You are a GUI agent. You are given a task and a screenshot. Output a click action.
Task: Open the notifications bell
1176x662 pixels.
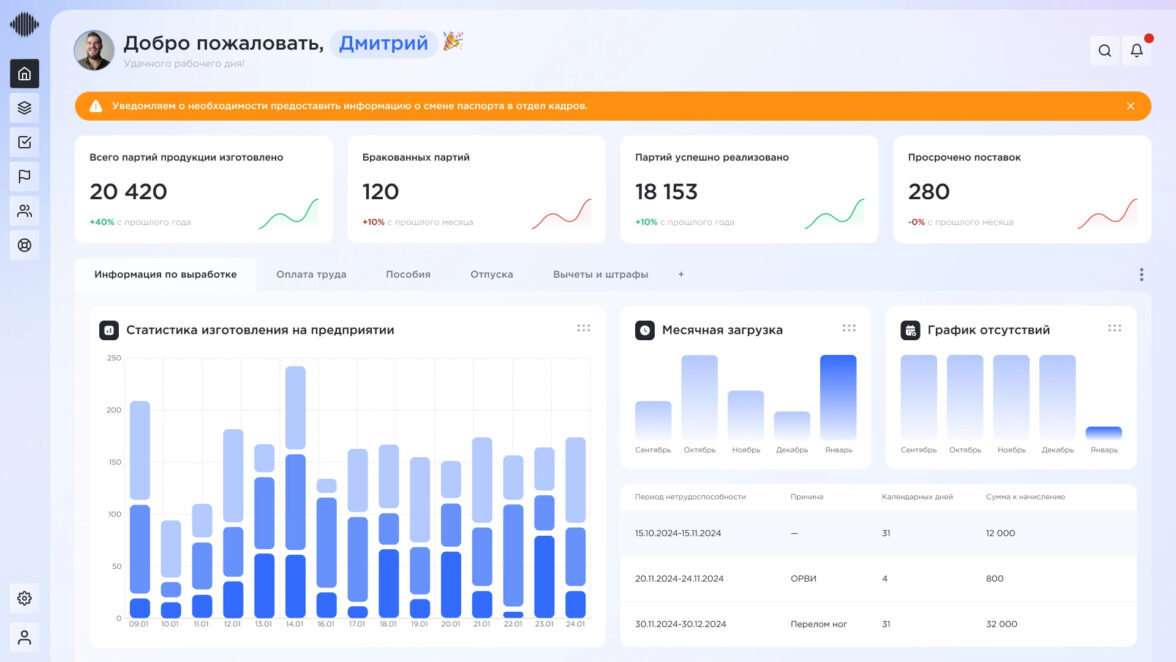1136,51
